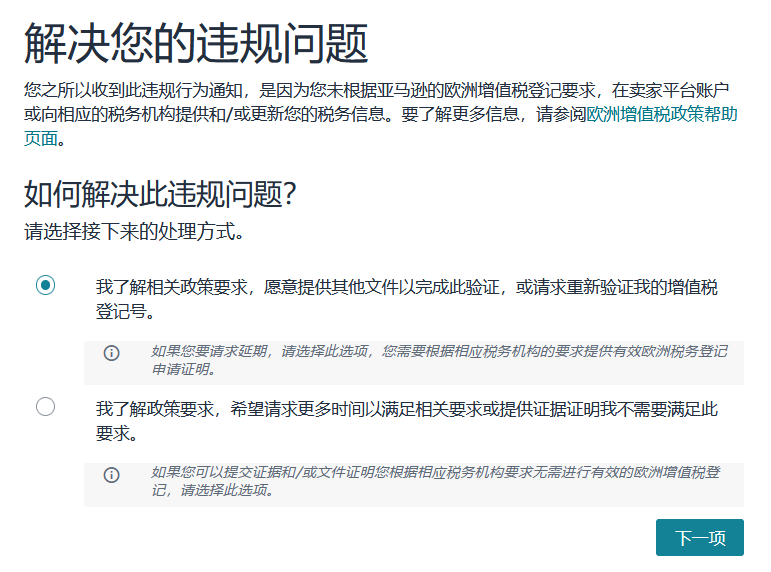Click the label text starting with 我了解相关政策要求
This screenshot has width=771, height=572.
[406, 288]
